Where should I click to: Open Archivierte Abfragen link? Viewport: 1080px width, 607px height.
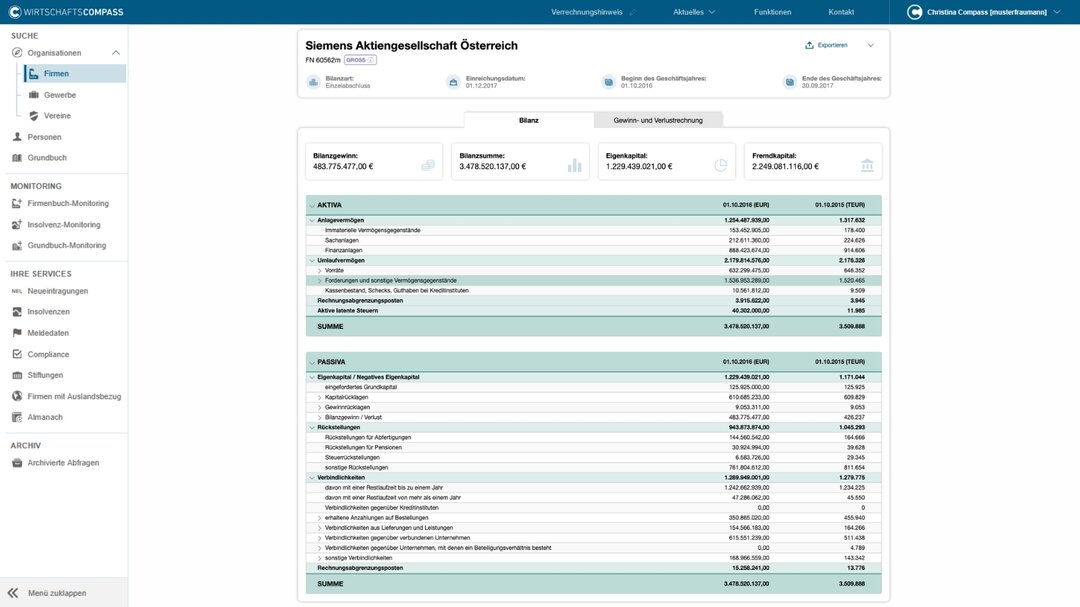[63, 463]
